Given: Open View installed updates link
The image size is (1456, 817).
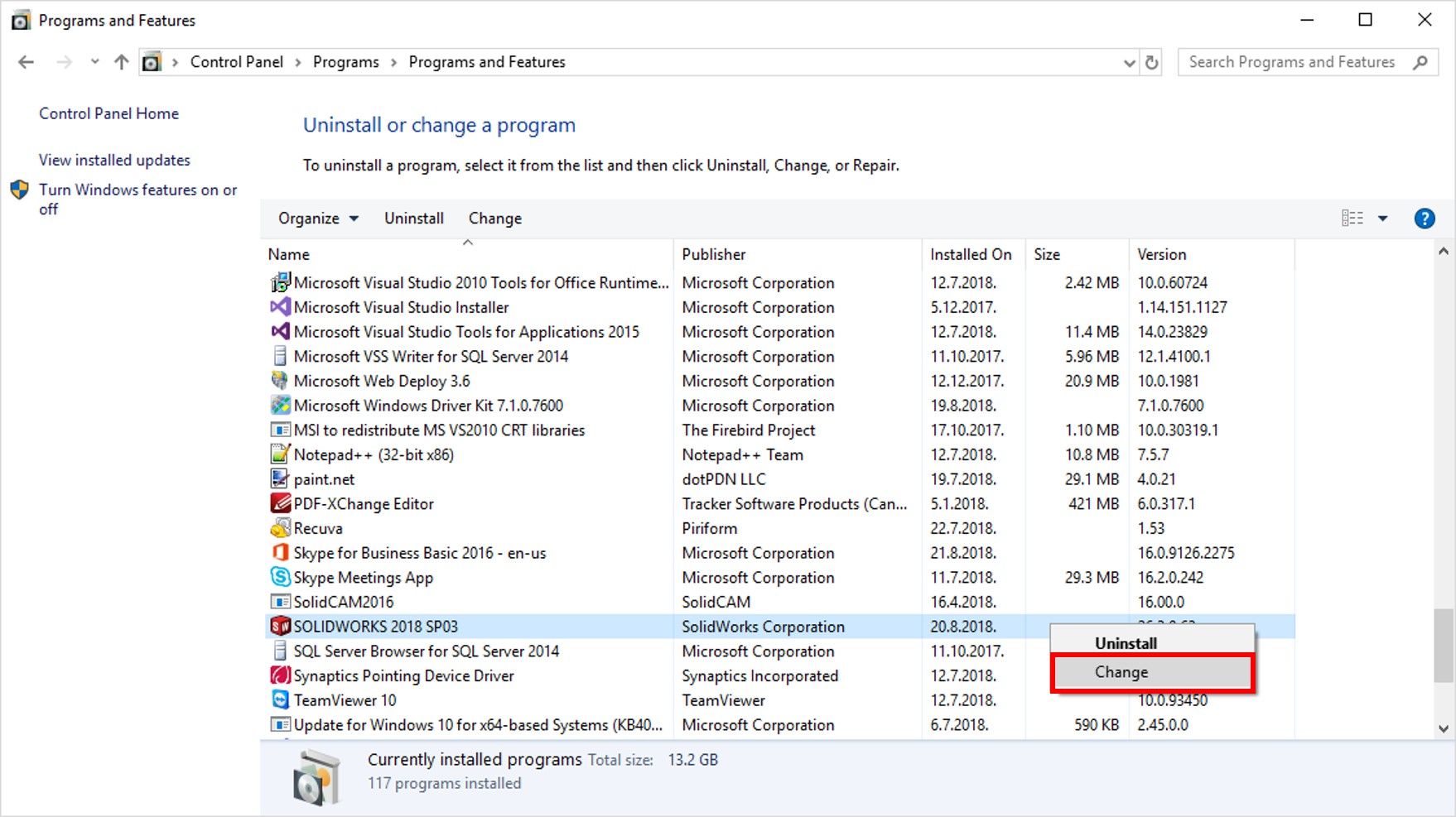Looking at the screenshot, I should coord(114,160).
